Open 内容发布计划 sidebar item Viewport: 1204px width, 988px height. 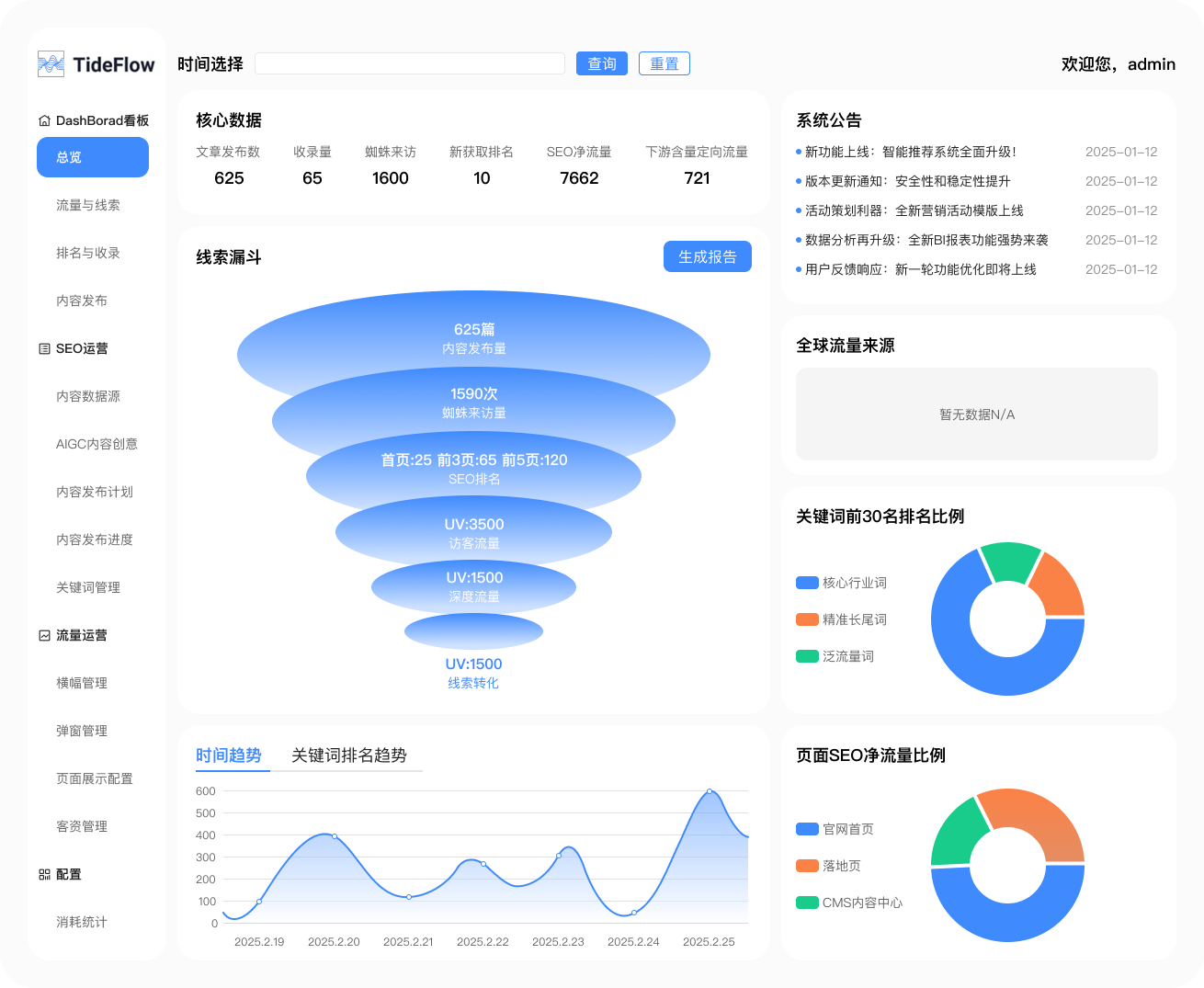[x=95, y=492]
